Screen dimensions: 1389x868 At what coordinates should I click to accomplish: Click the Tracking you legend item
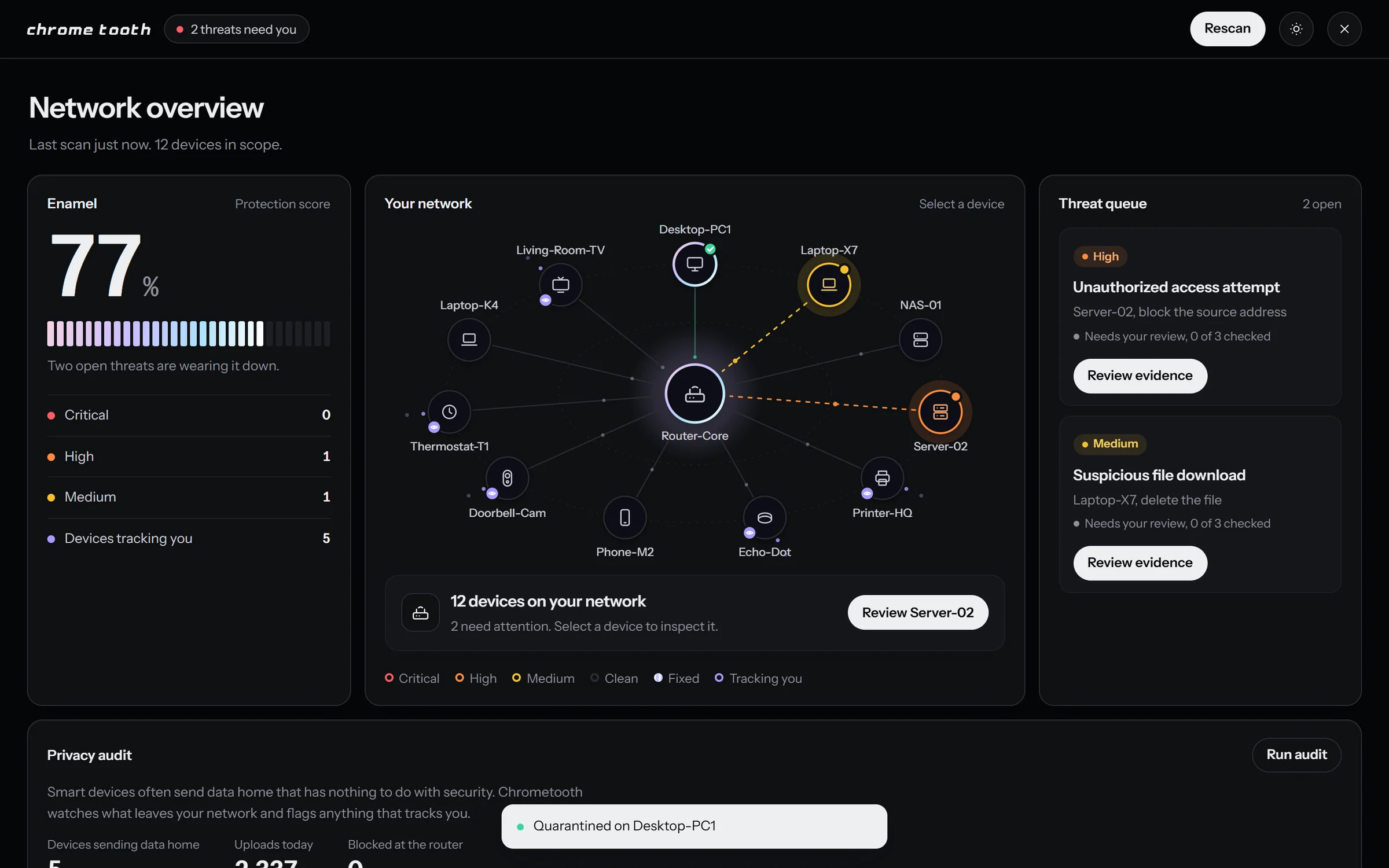[x=758, y=678]
